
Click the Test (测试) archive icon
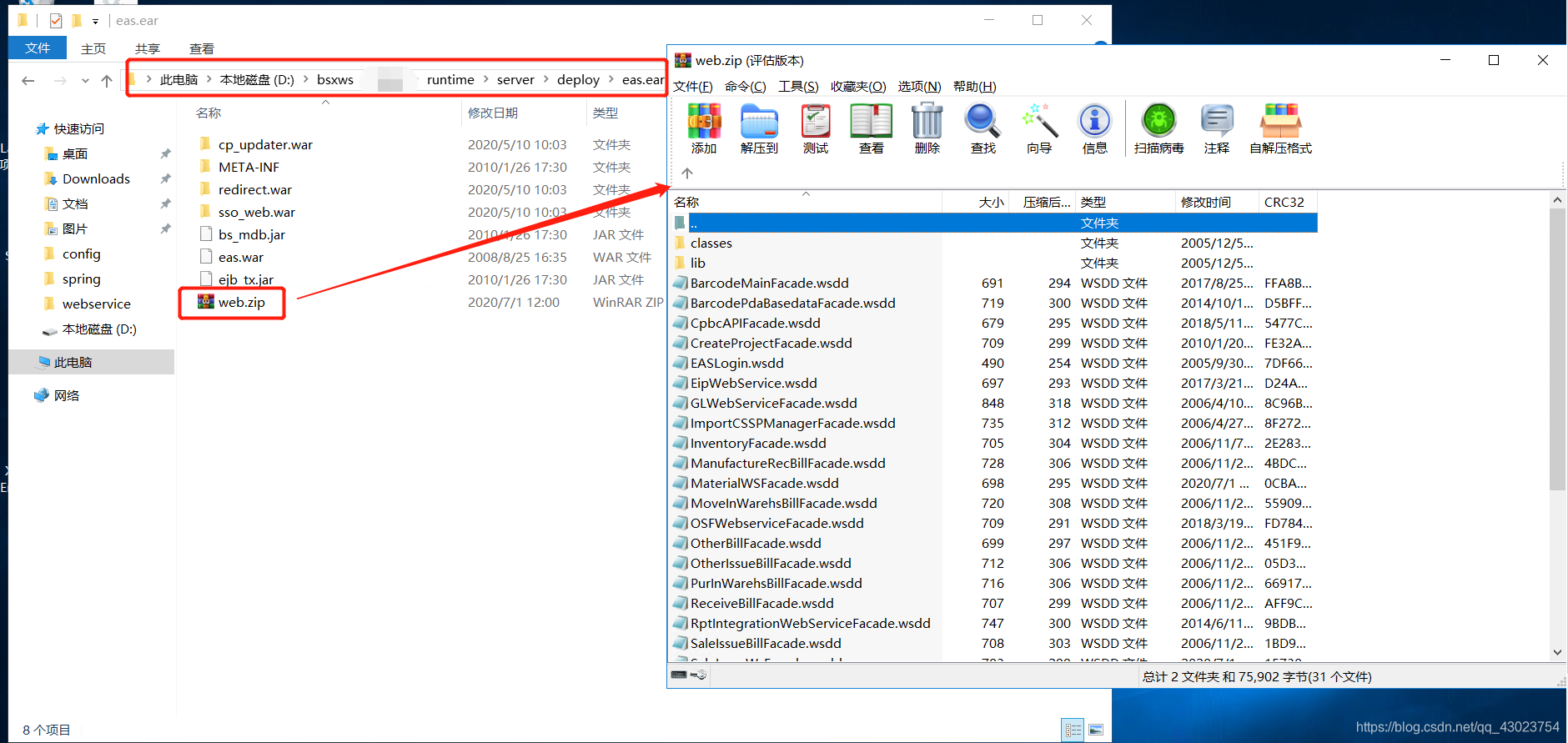[x=816, y=128]
